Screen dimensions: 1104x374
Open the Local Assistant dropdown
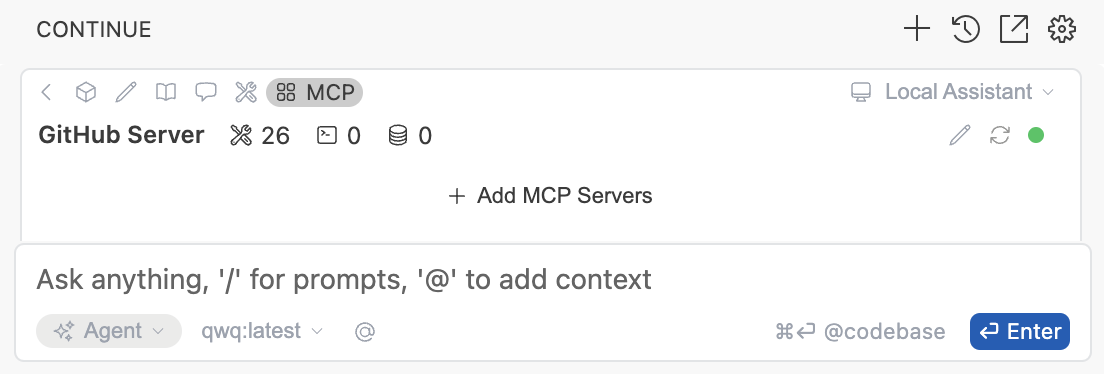click(x=953, y=92)
